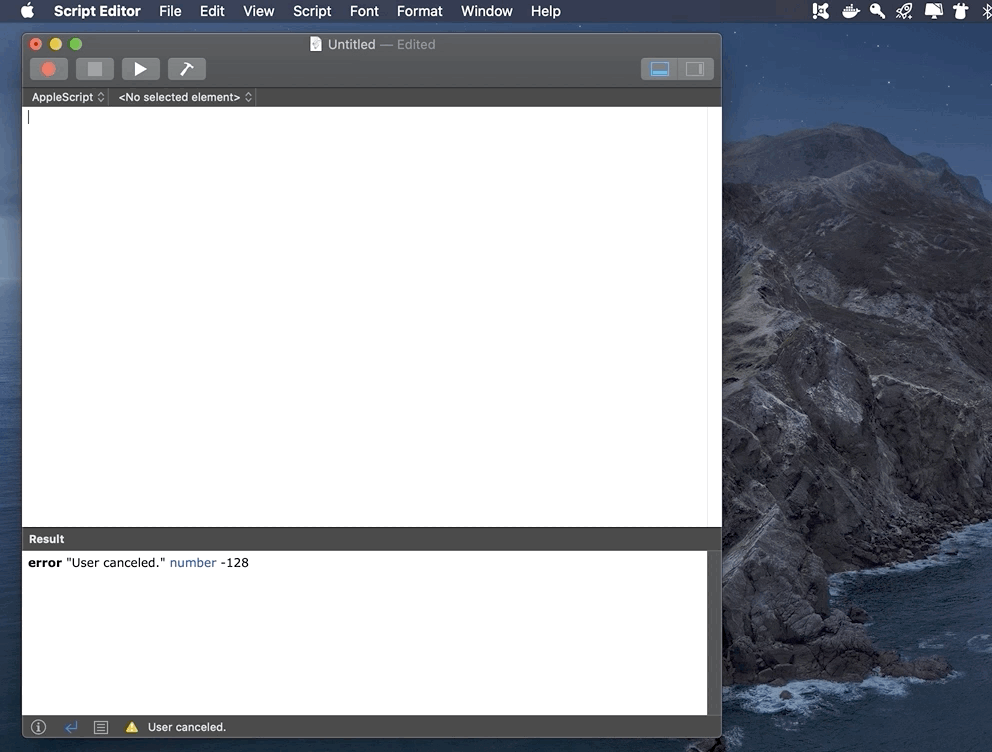Viewport: 992px width, 752px height.
Task: Run the script with the Play button
Action: point(140,68)
